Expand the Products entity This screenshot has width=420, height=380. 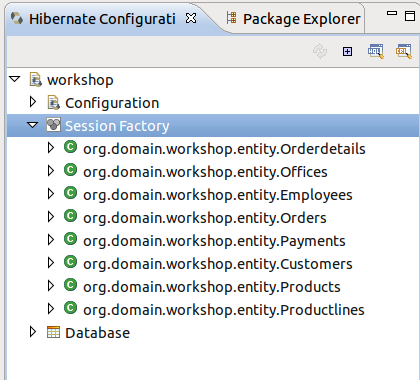coord(51,286)
